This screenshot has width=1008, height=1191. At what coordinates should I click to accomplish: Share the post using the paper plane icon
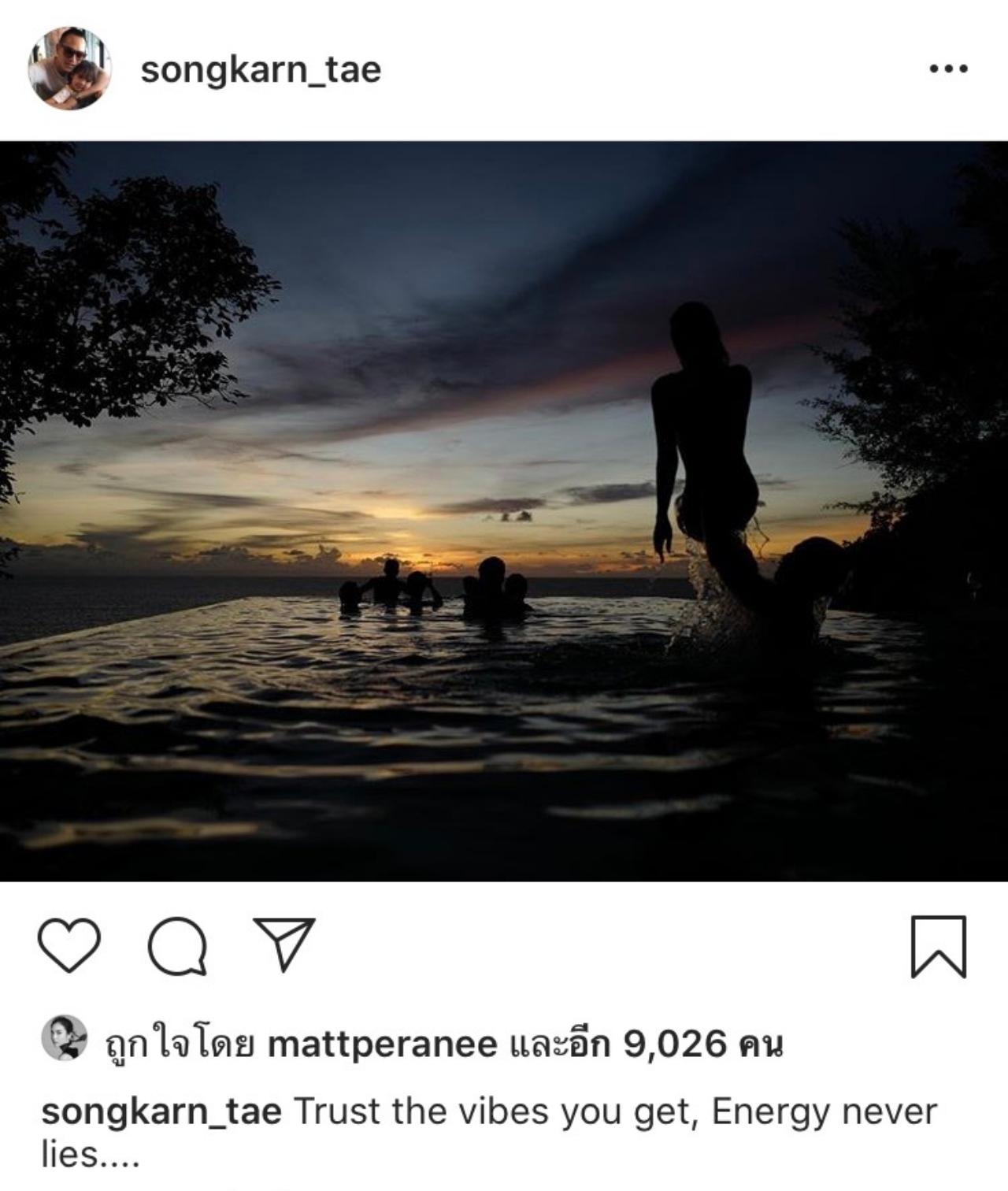pos(284,943)
